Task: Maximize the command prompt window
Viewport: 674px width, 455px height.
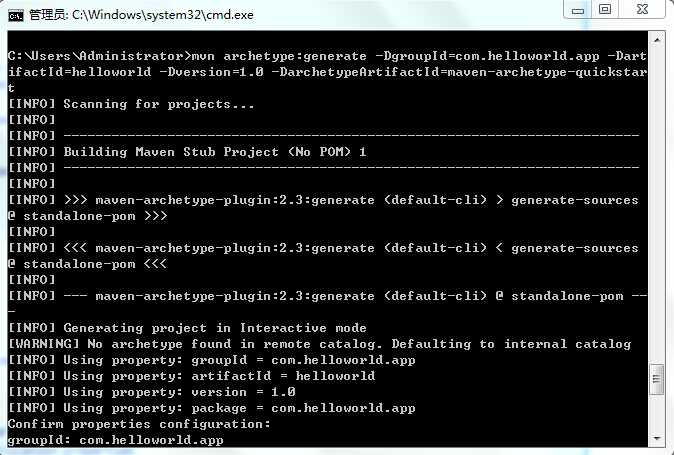Action: tap(605, 10)
